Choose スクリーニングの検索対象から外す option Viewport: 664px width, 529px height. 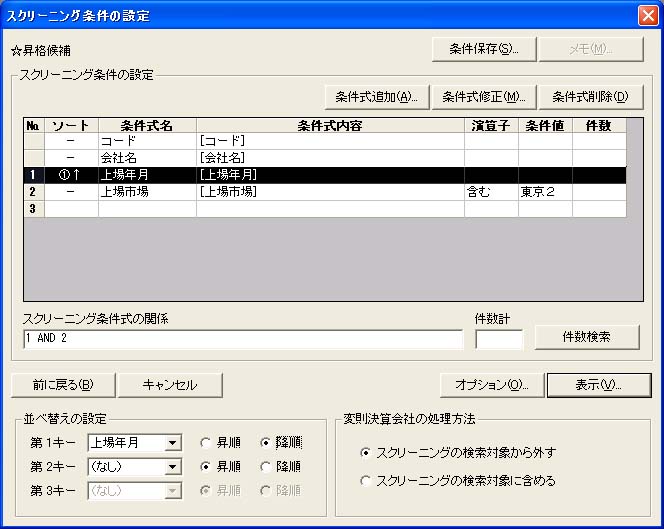[366, 453]
